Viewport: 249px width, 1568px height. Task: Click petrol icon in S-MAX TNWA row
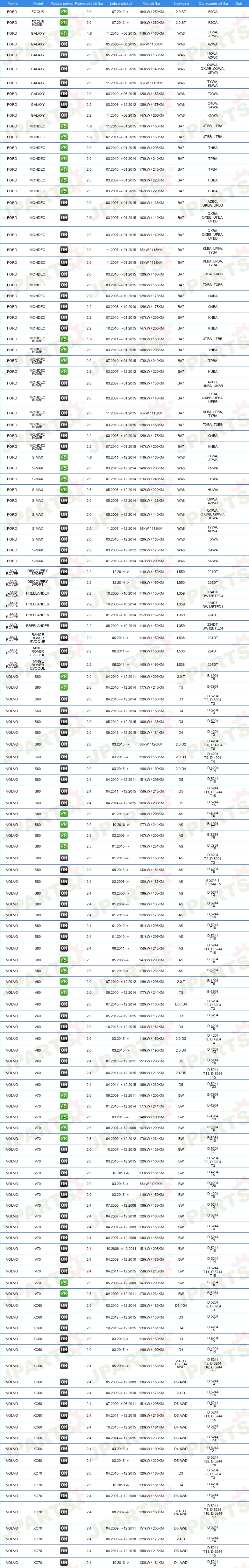tap(64, 468)
